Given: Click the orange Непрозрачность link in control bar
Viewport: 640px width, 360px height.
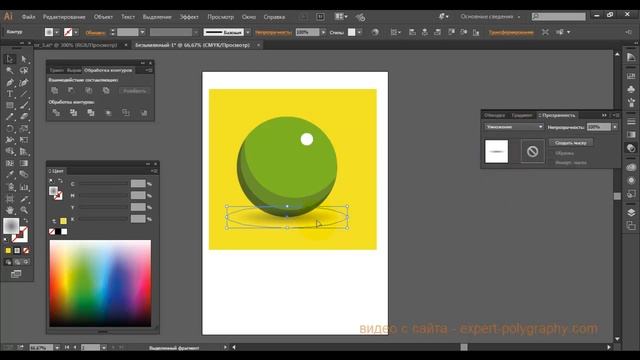Looking at the screenshot, I should pos(273,32).
